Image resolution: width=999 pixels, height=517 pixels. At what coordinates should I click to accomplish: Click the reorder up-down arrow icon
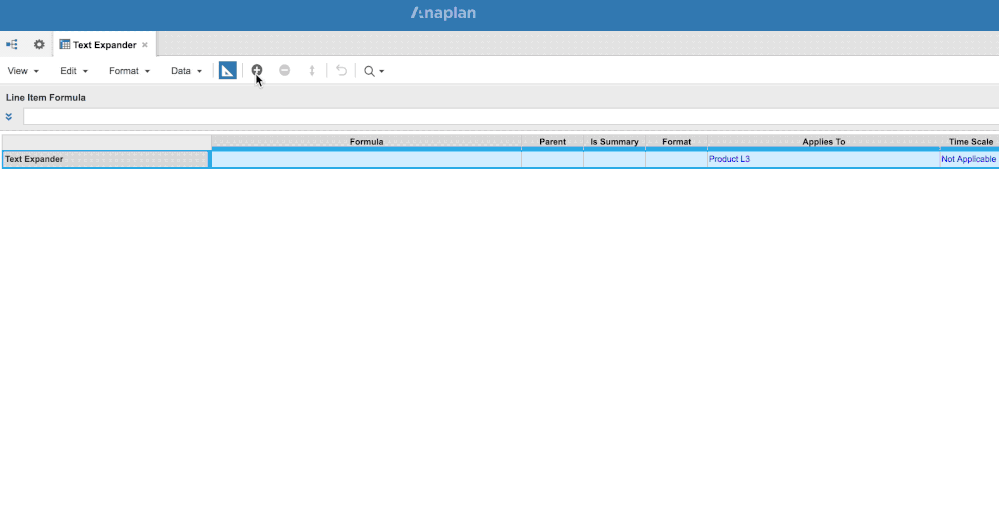pyautogui.click(x=312, y=71)
